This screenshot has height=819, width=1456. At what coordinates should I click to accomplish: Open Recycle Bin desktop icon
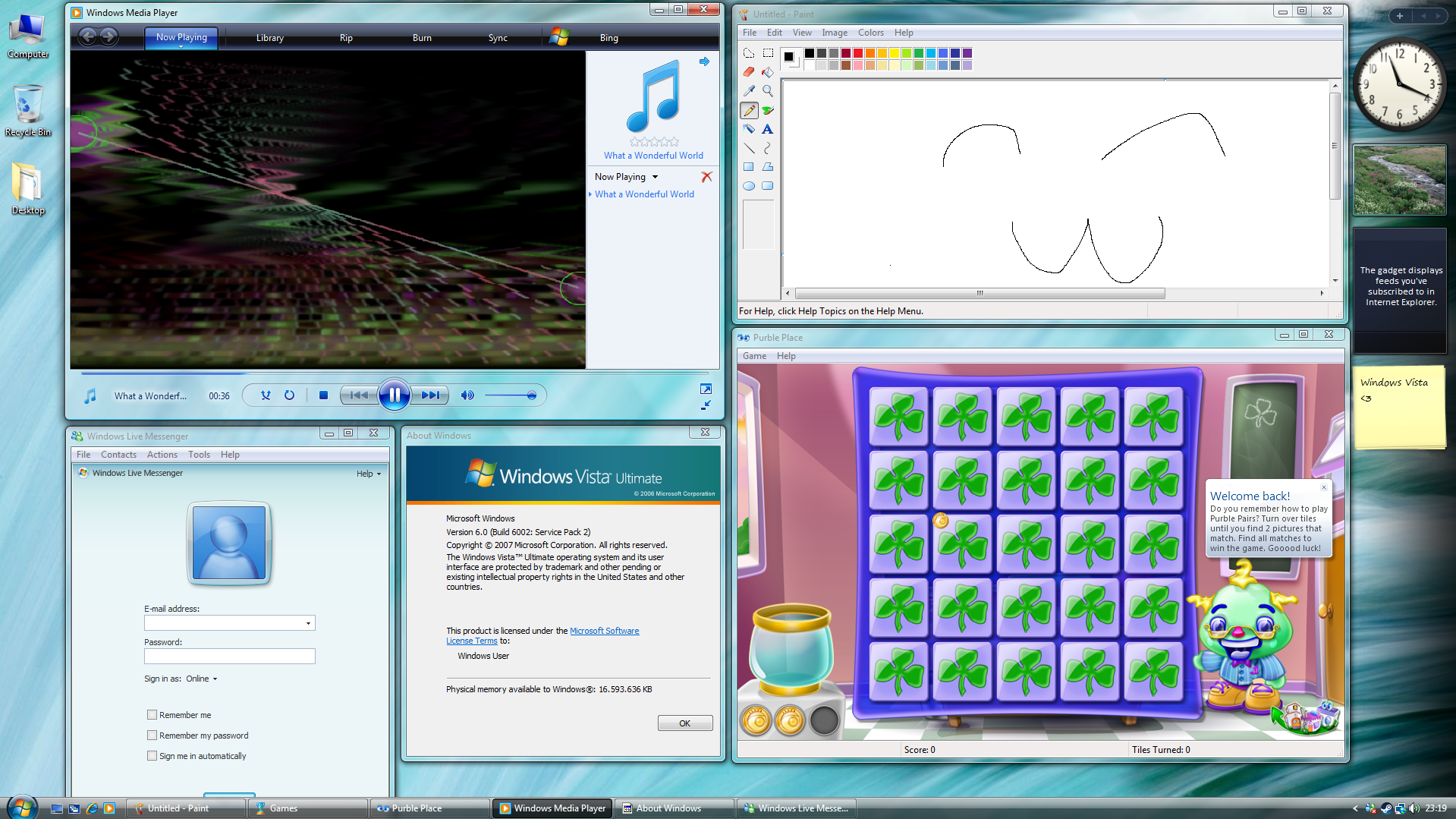point(28,112)
